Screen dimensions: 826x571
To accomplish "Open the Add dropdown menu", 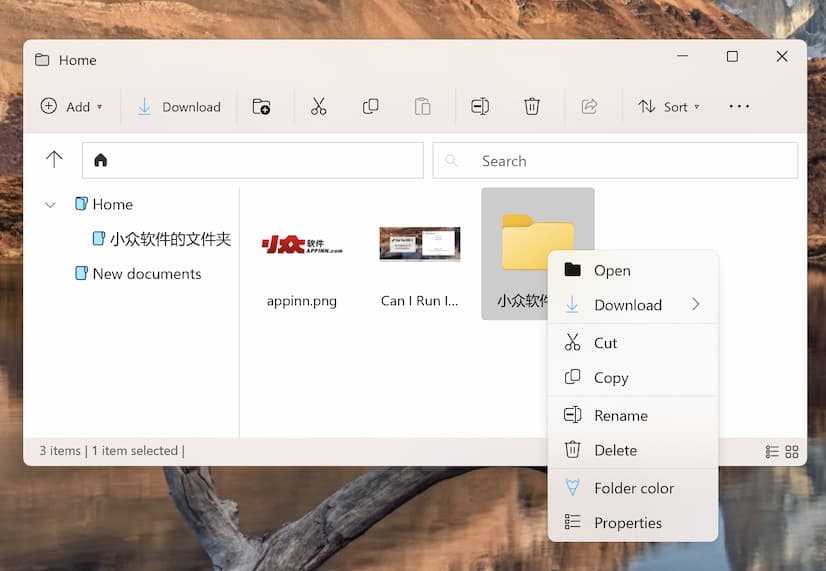I will (71, 107).
